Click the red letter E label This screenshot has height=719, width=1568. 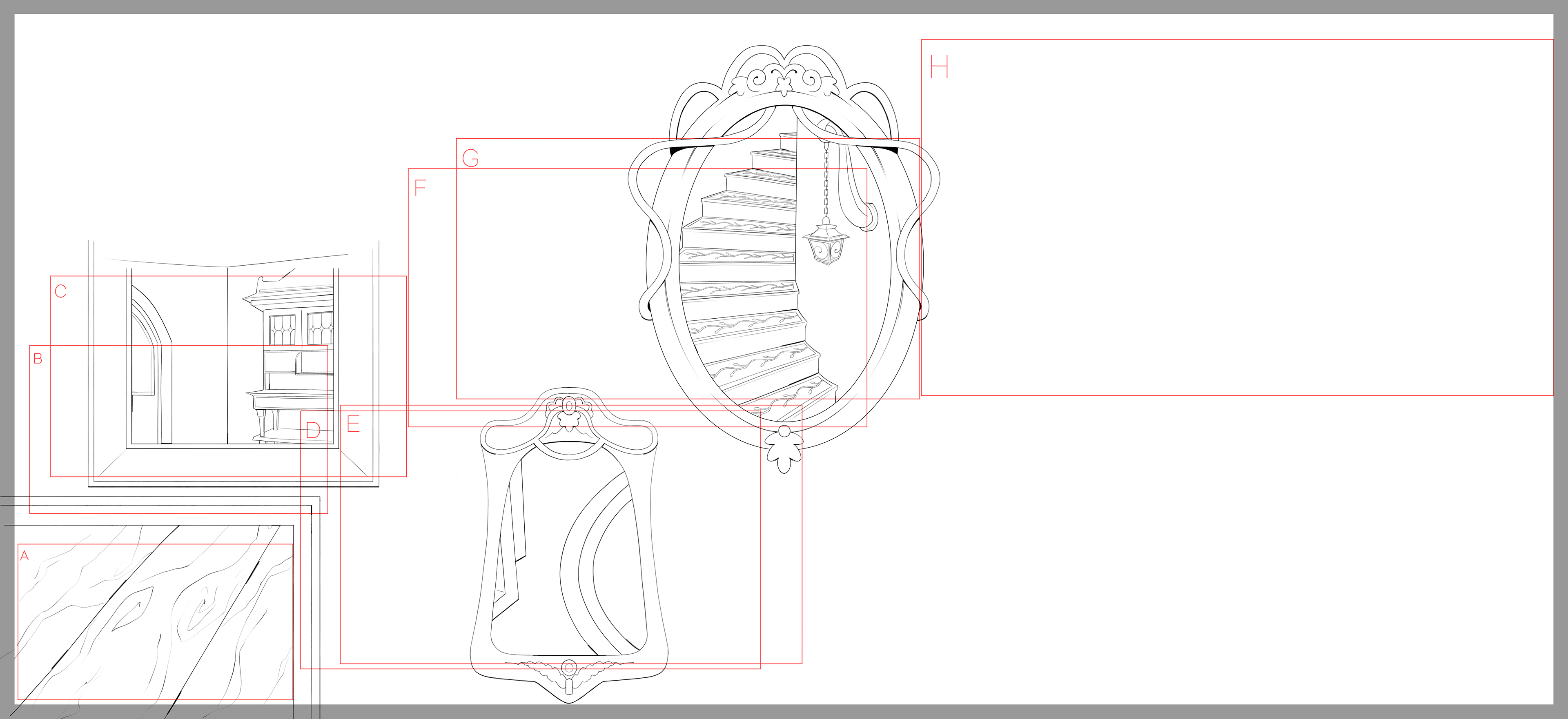point(353,424)
